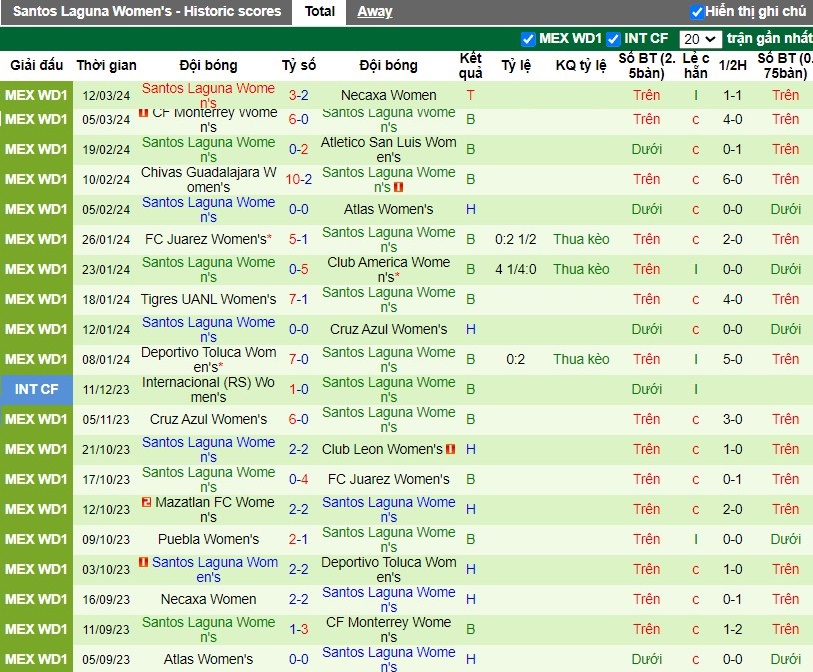Open the 6-0 CF Monterrey score
Viewport: 813px width, 672px height.
(299, 119)
